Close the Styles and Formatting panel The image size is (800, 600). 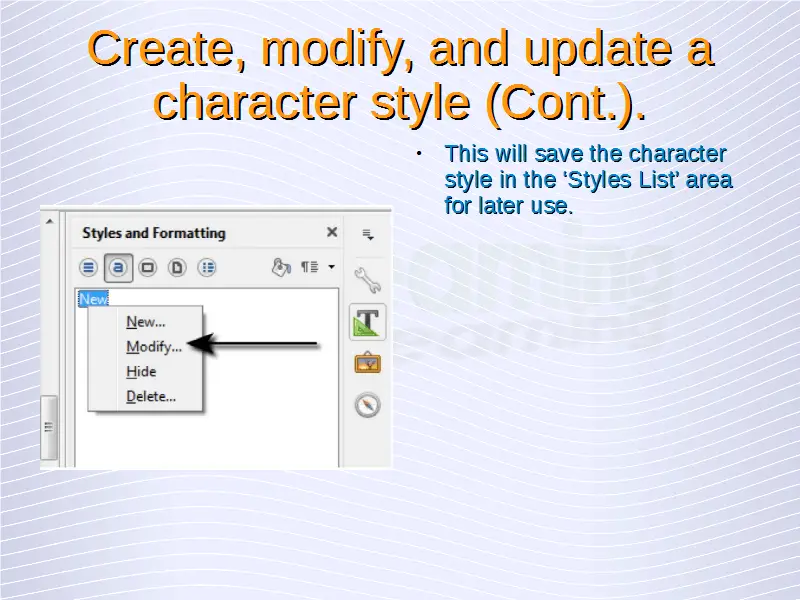[332, 232]
